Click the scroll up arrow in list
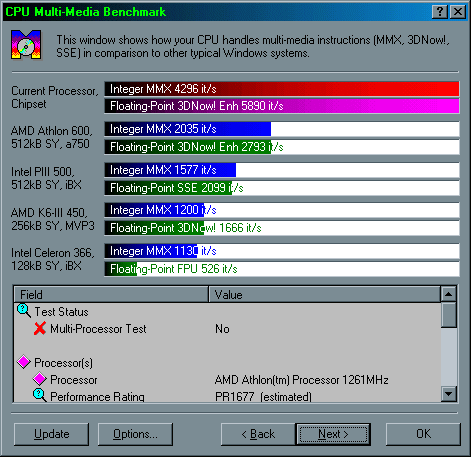 pos(449,294)
